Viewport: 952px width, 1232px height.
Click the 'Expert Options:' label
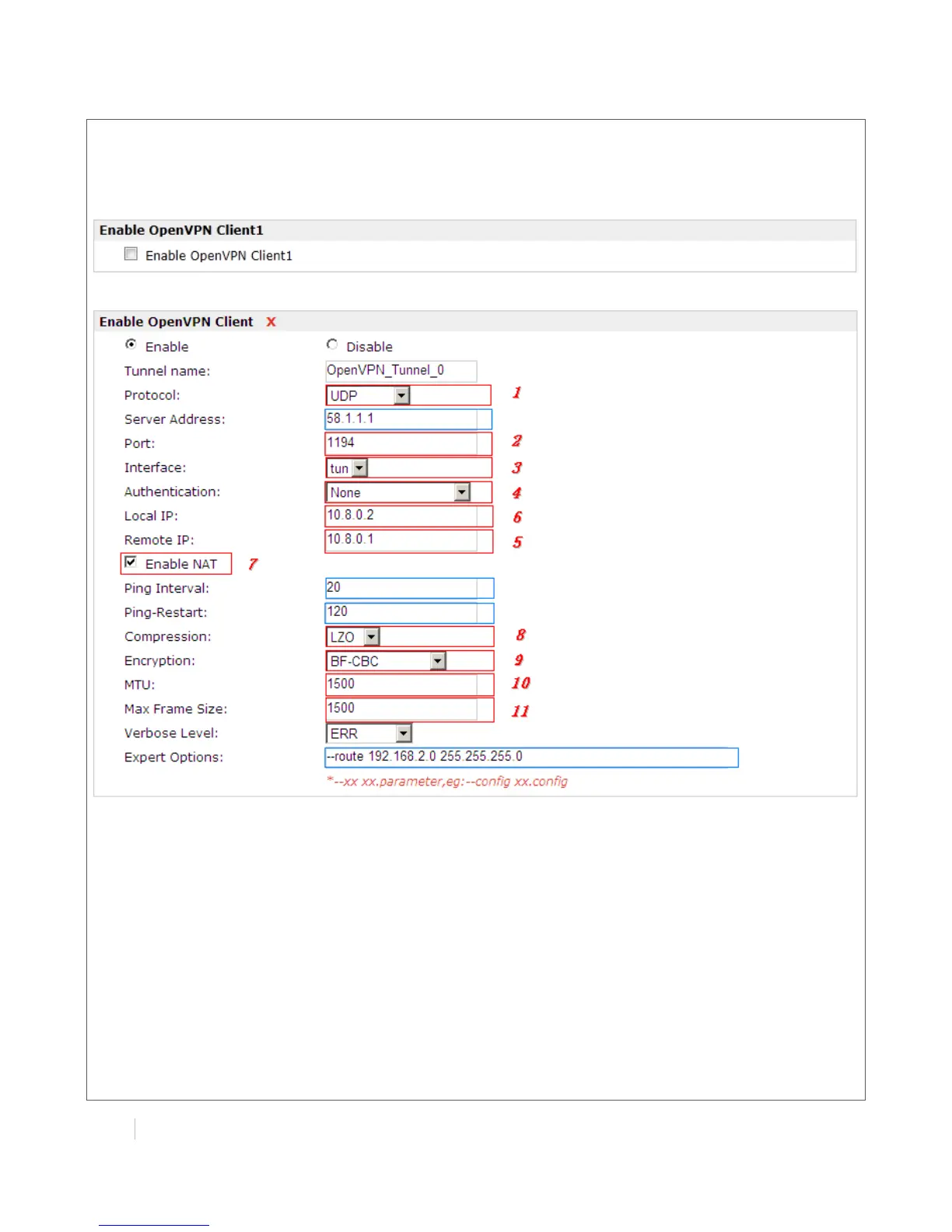tap(173, 758)
